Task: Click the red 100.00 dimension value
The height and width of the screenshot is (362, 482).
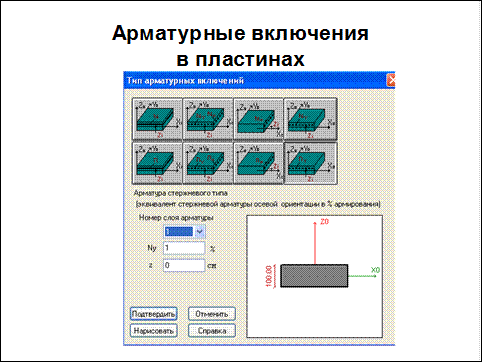Action: [269, 276]
